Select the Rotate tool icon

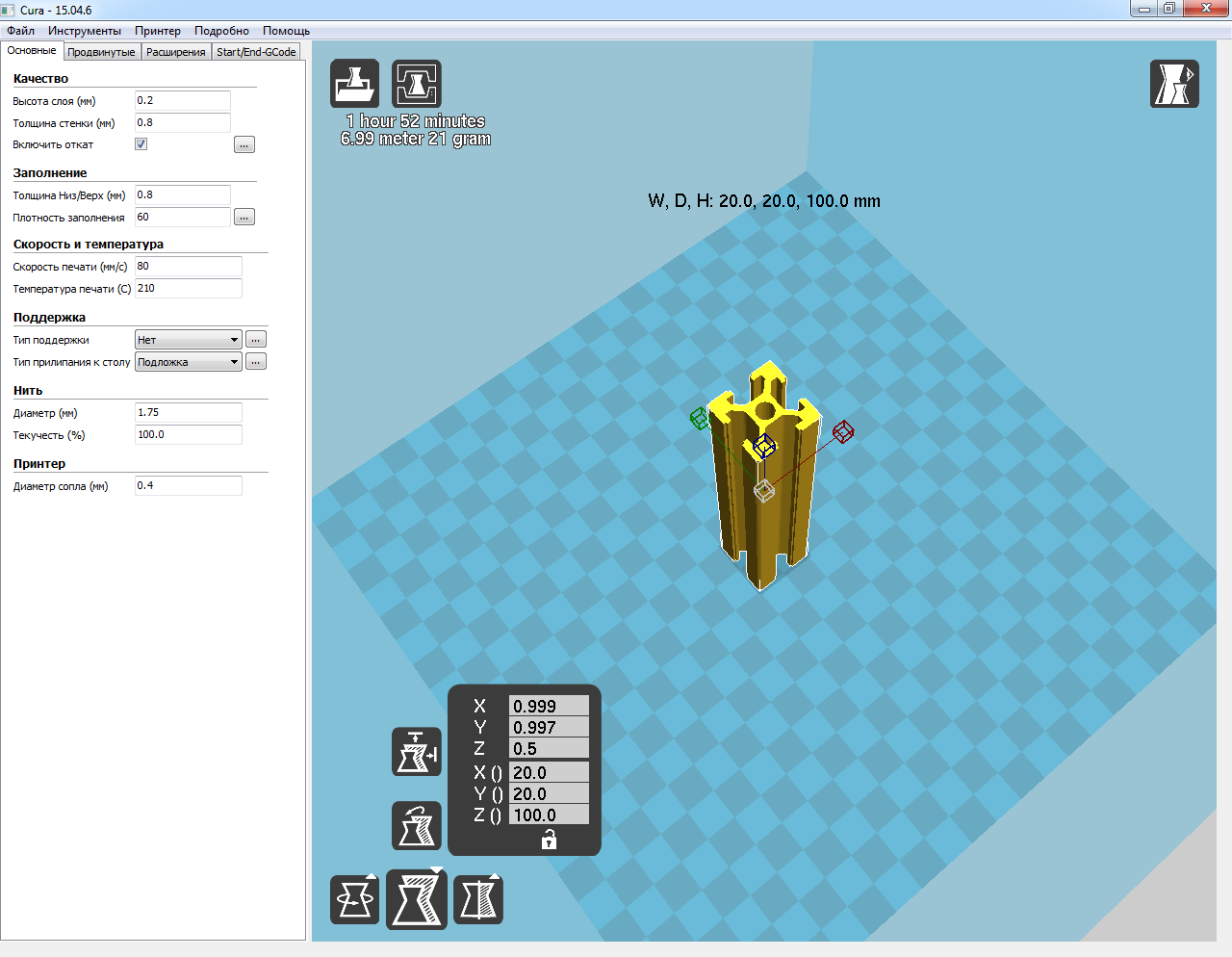[x=355, y=900]
